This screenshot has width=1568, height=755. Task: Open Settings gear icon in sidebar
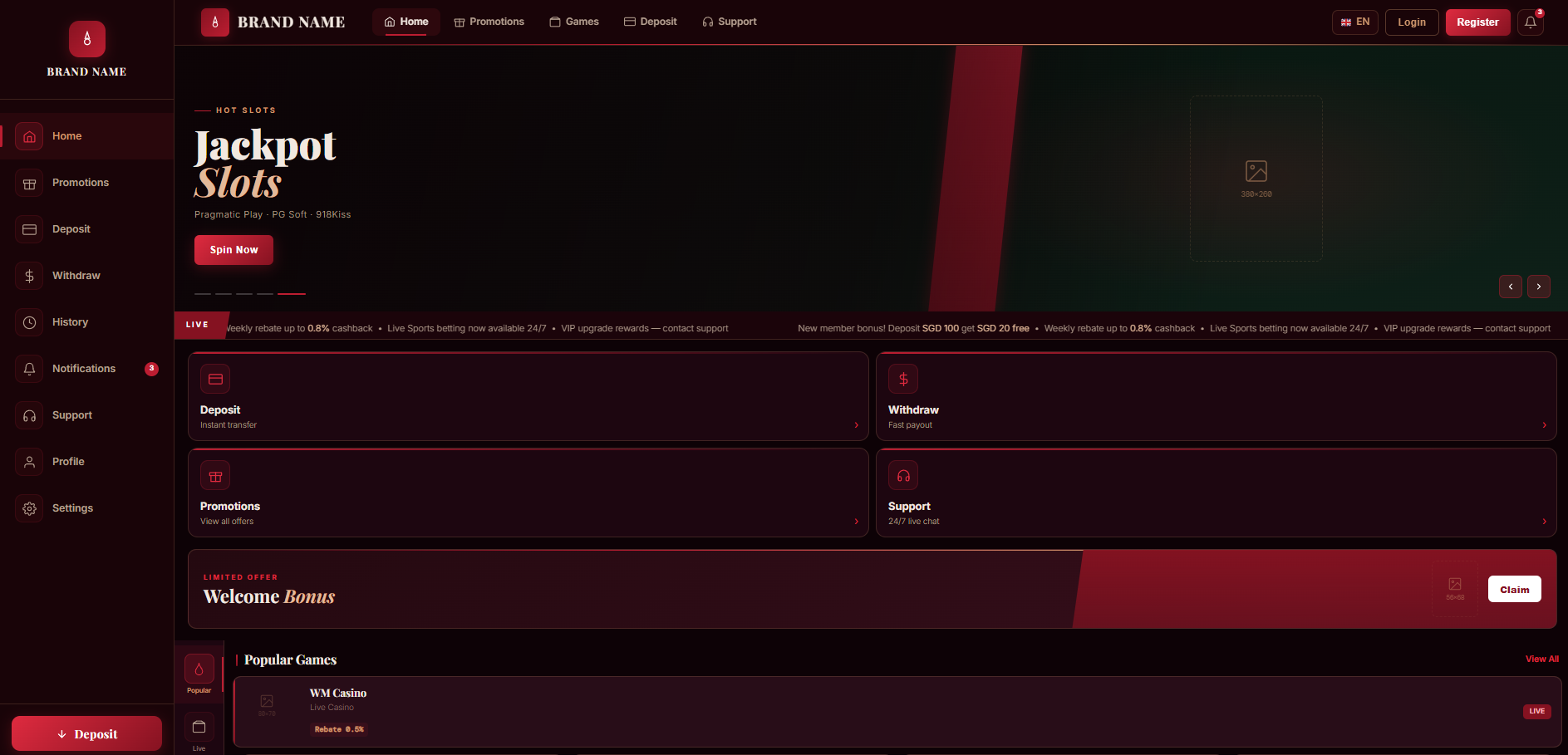[x=29, y=509]
